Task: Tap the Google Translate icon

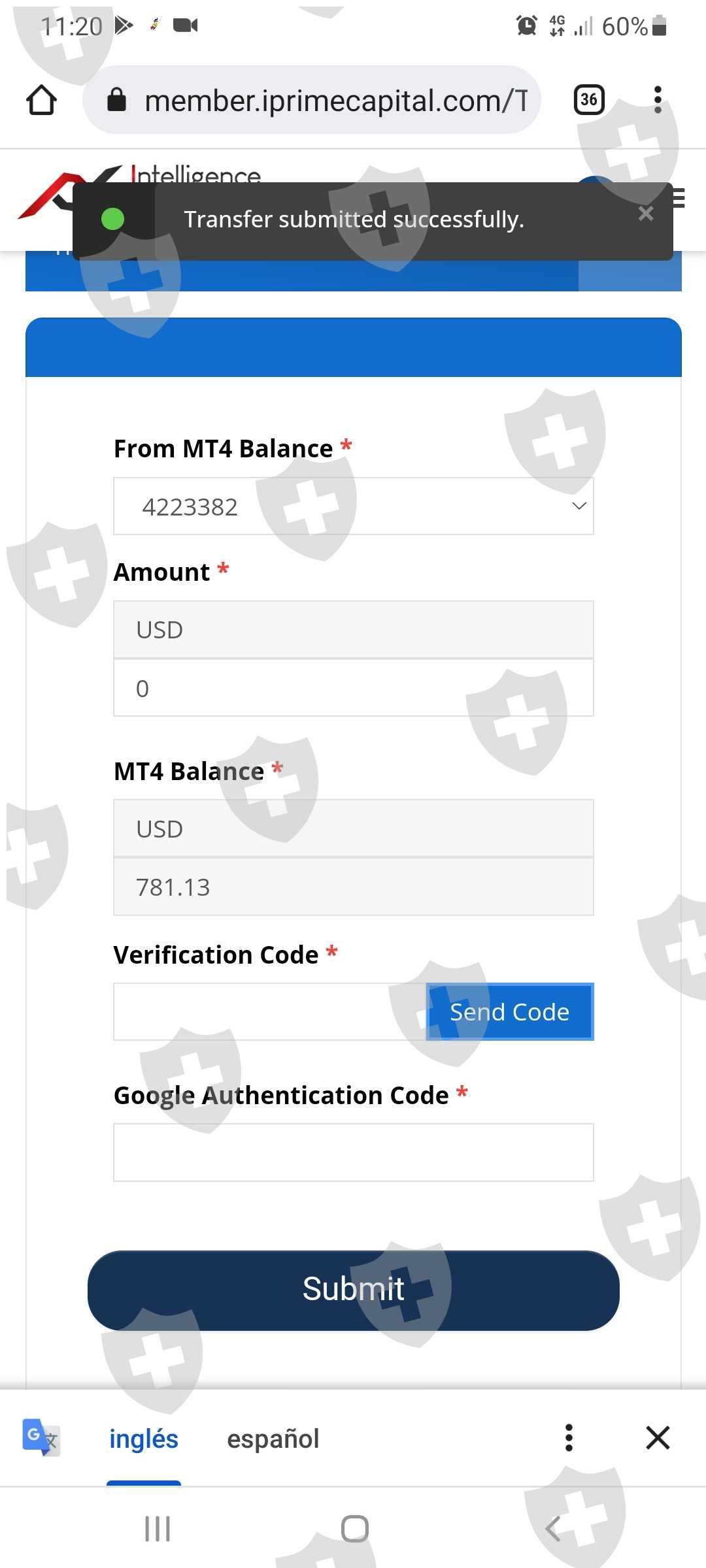Action: click(41, 1437)
